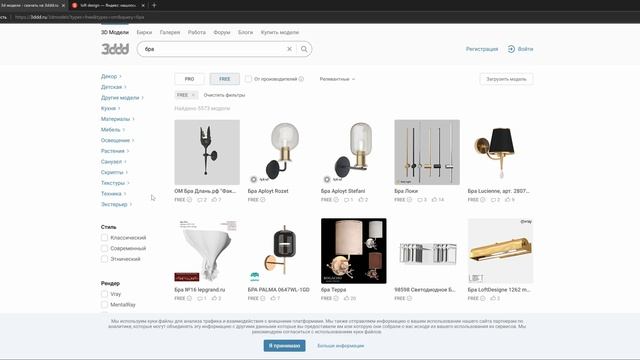Check the Этнический style checkbox

click(104, 259)
